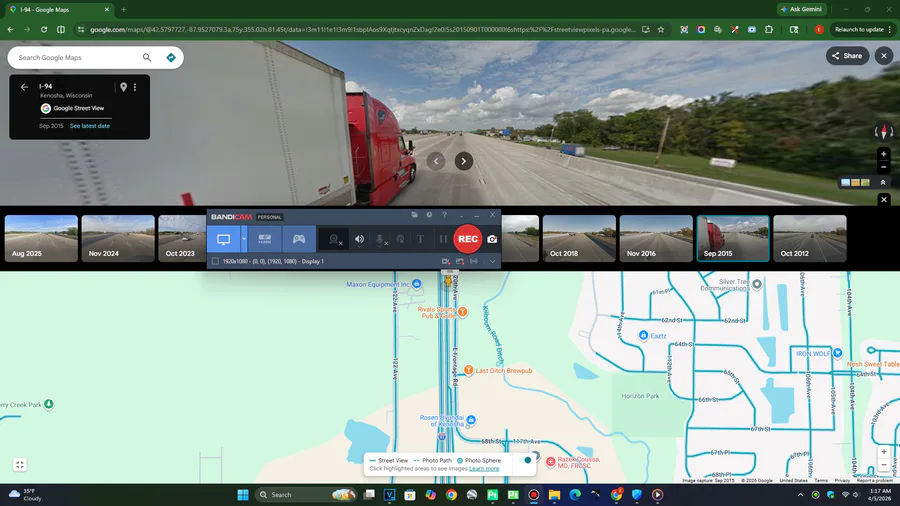Select Oct 2023 Street View thumbnail
The image size is (900, 506).
tap(183, 239)
